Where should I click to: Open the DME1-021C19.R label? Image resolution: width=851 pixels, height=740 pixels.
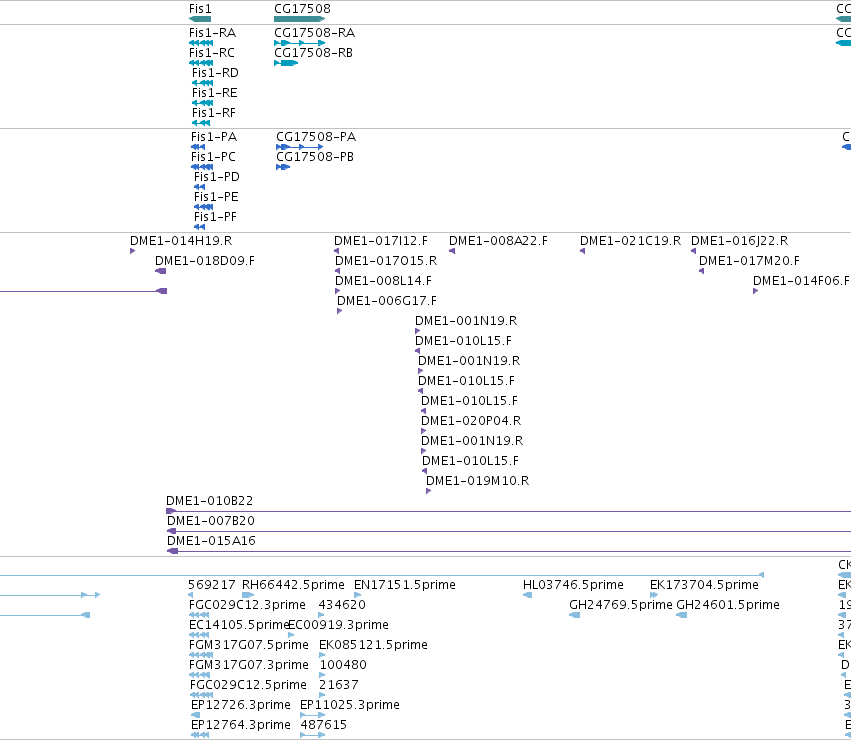point(630,241)
